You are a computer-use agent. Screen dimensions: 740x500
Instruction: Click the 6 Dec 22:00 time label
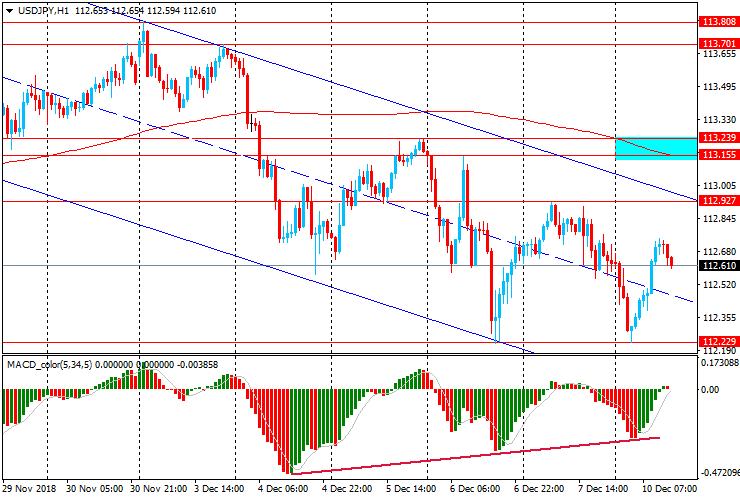pos(539,488)
